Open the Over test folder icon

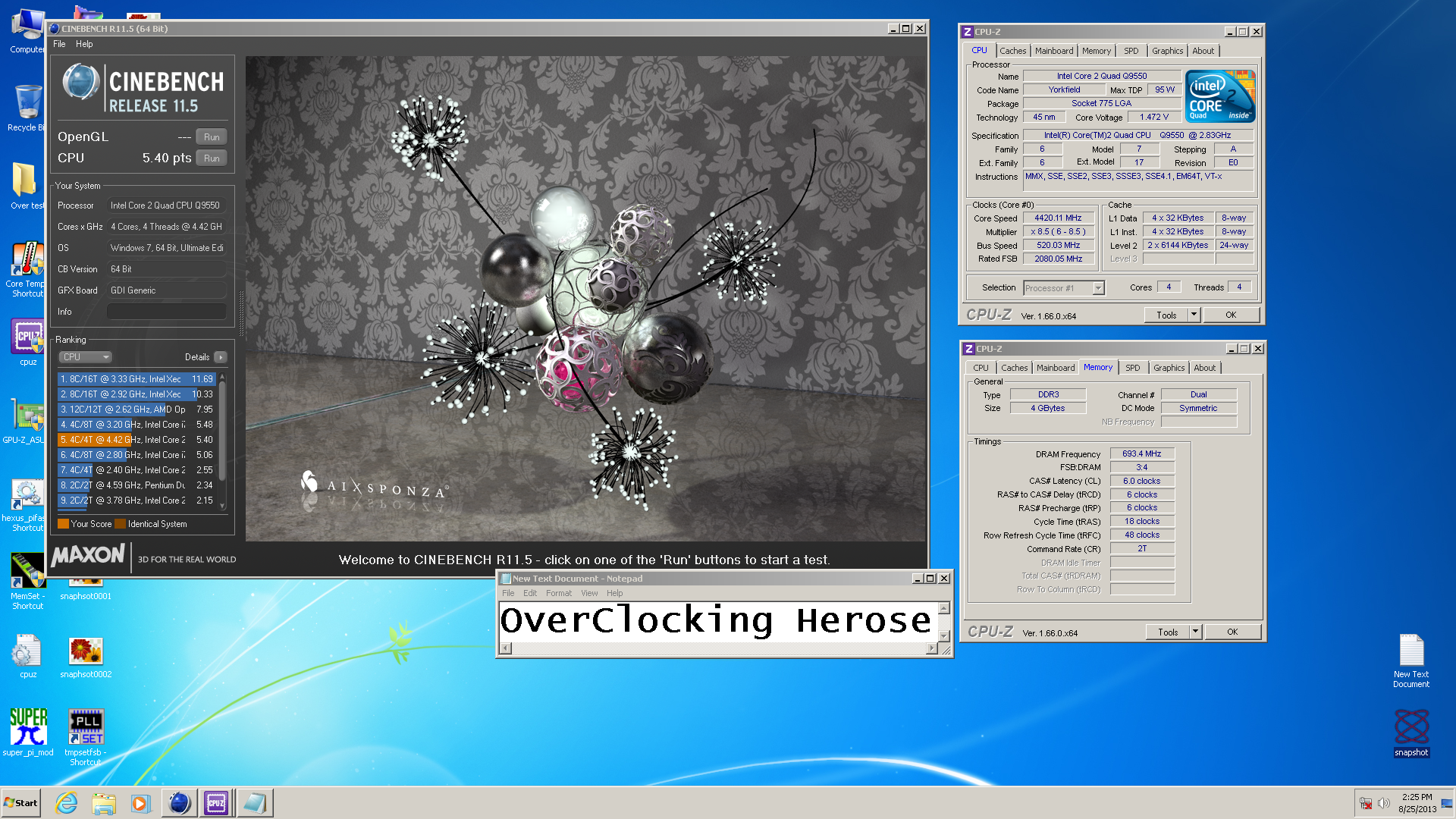pyautogui.click(x=26, y=186)
